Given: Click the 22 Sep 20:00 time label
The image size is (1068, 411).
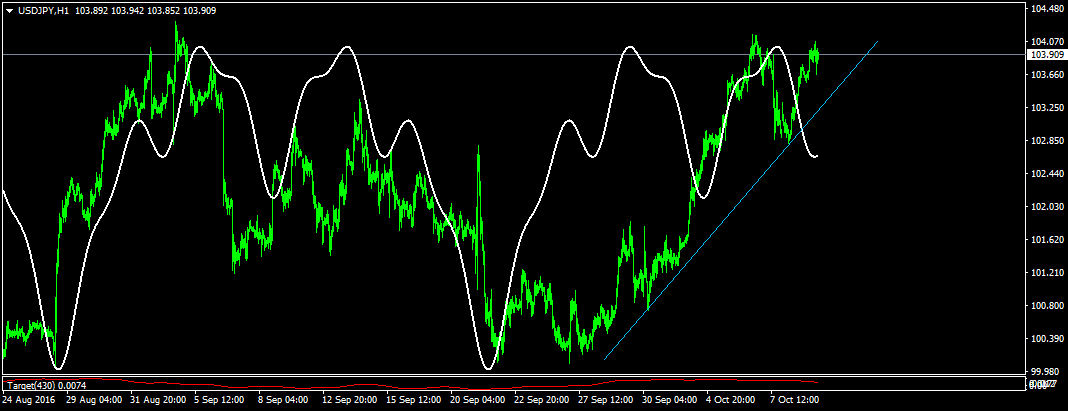Looking at the screenshot, I should point(542,400).
